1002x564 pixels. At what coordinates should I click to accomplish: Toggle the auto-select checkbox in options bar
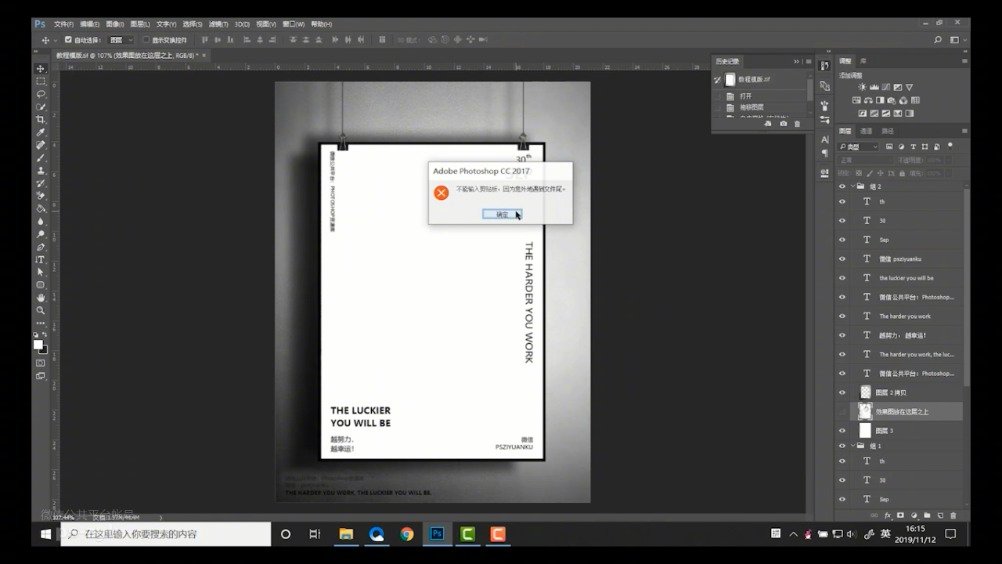coord(68,40)
